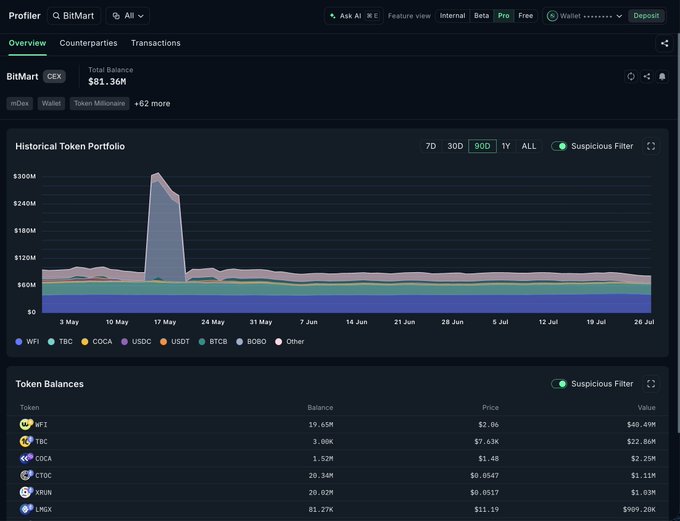Click the search magnifier icon beside BitMart
Viewport: 680px width, 521px height.
click(56, 16)
